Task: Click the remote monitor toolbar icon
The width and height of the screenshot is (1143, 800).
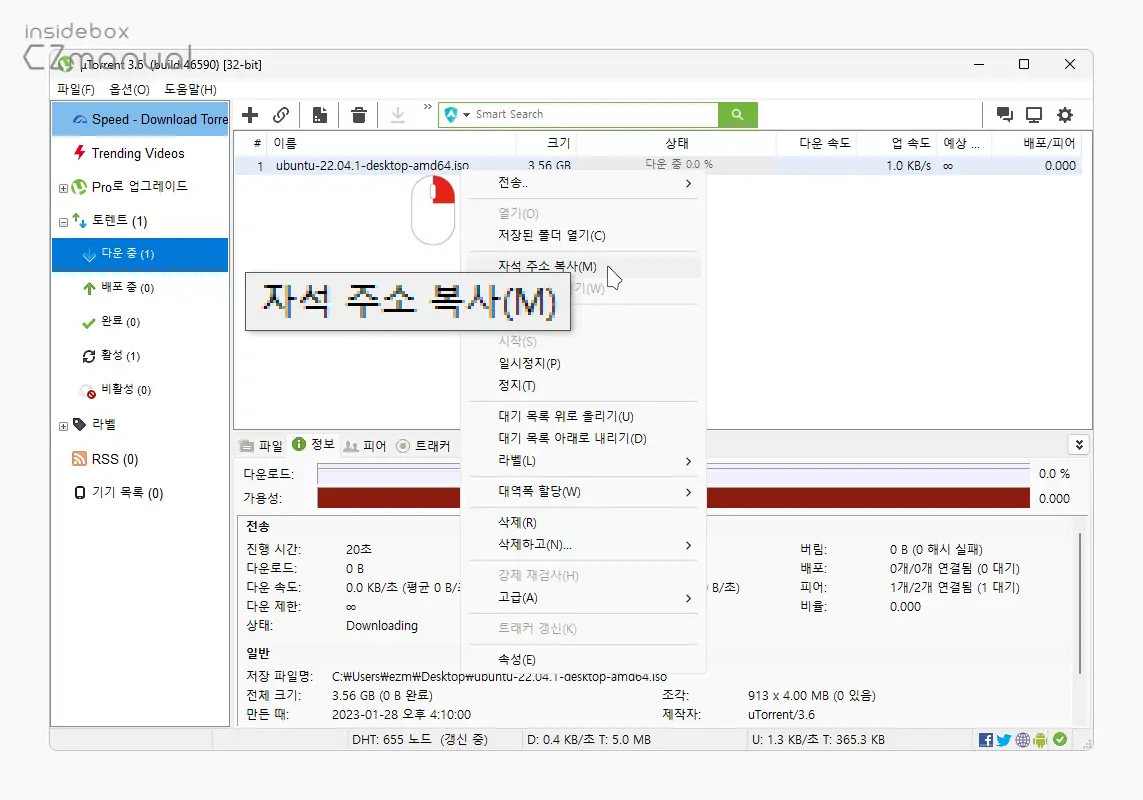Action: 1034,114
